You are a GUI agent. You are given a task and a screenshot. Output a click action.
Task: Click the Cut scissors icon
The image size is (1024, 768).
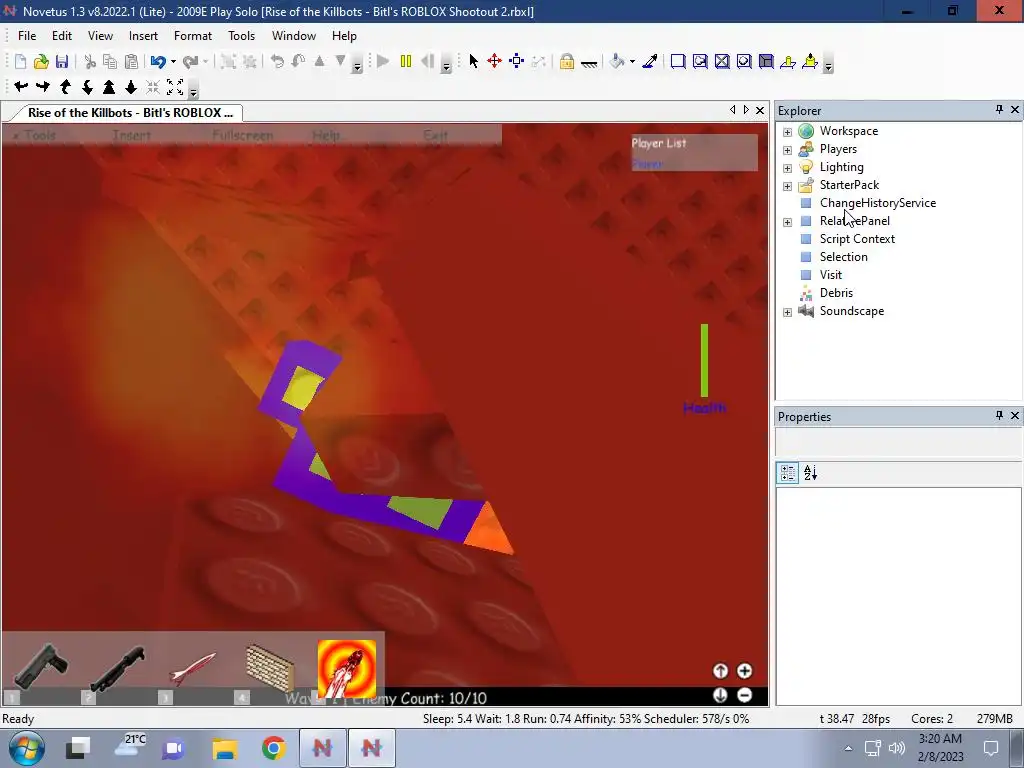[90, 61]
